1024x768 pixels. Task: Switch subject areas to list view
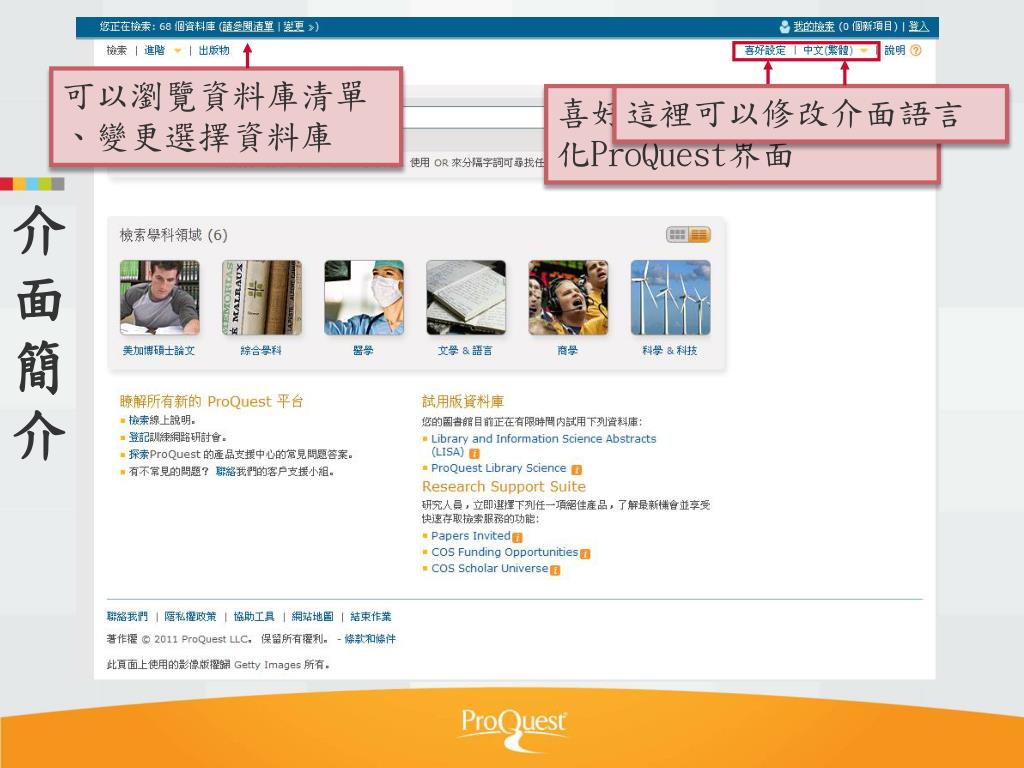(699, 234)
